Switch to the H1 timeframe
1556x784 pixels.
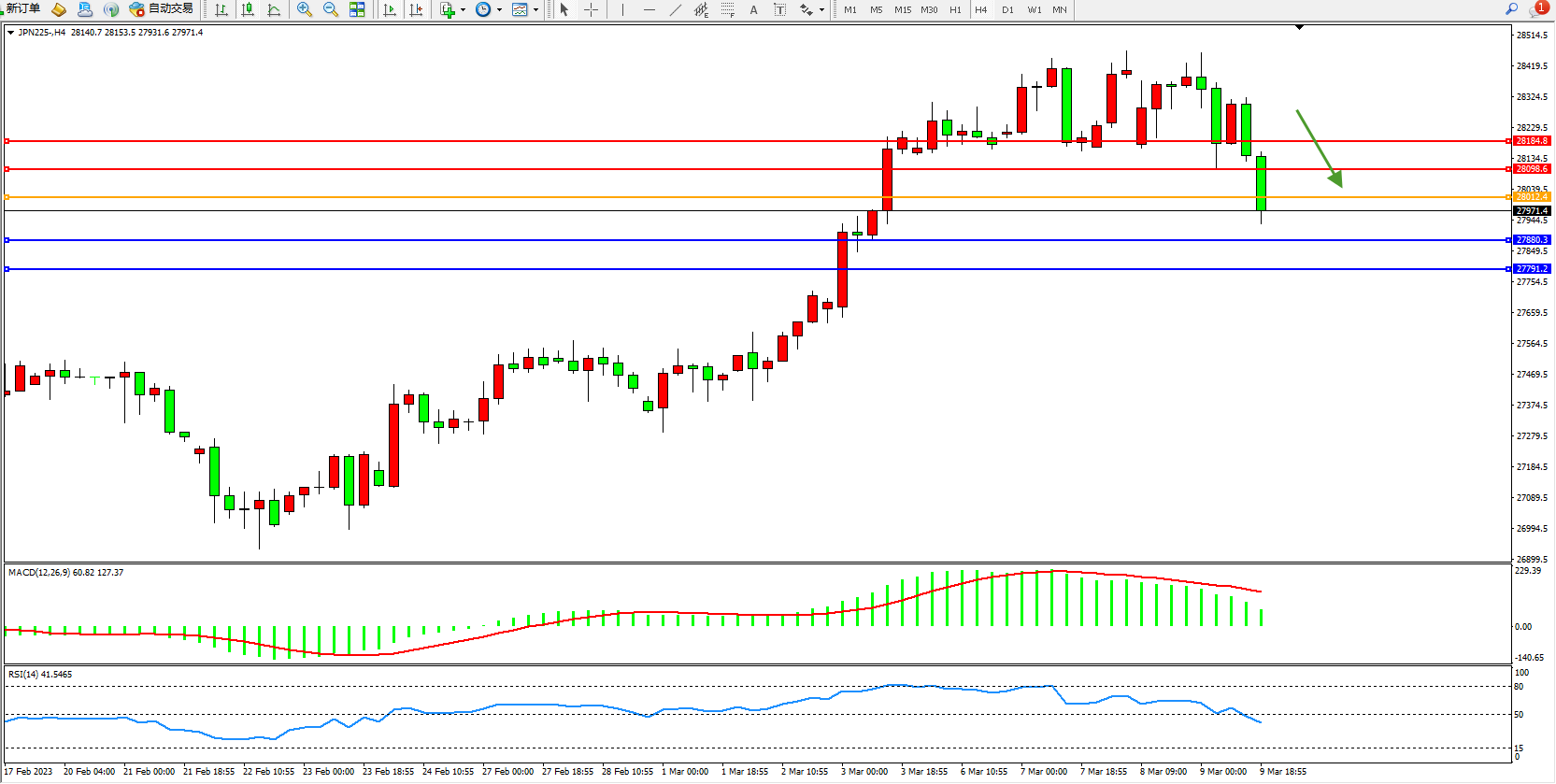click(955, 9)
